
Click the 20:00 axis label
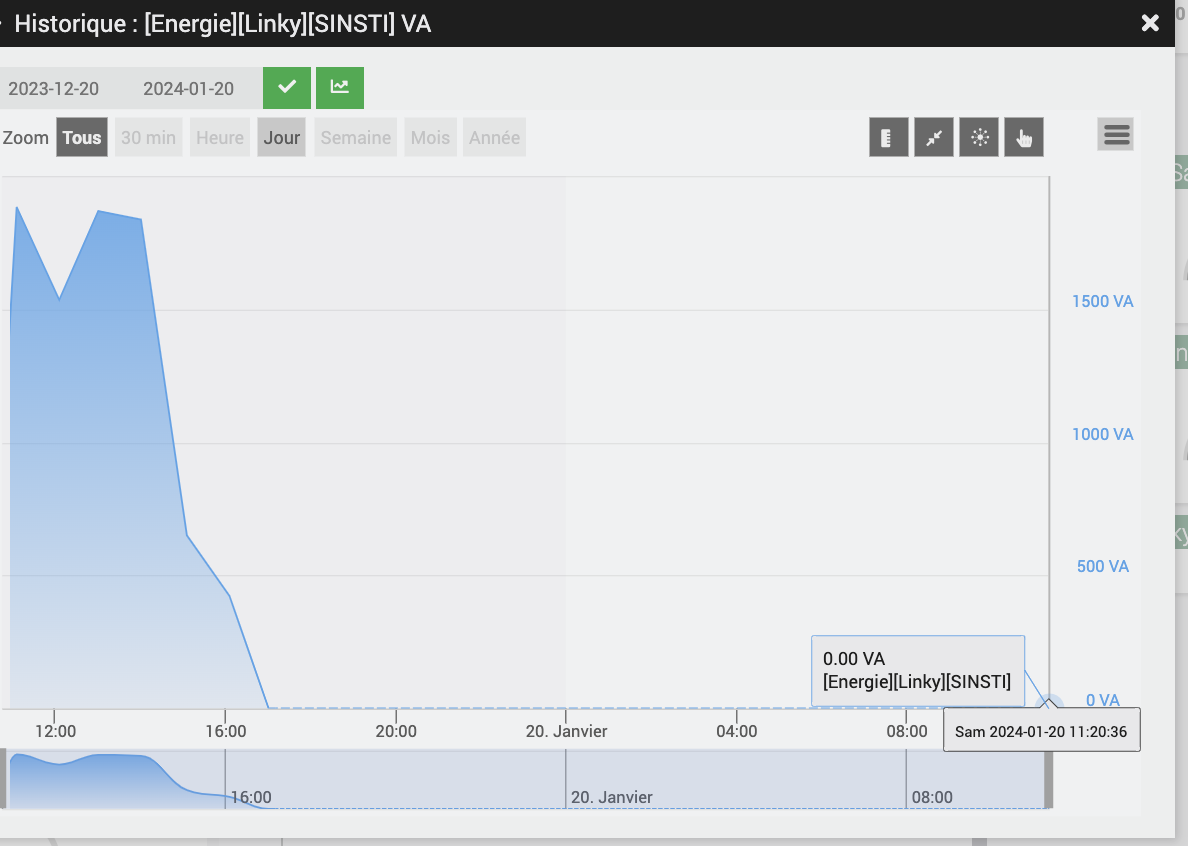[396, 731]
